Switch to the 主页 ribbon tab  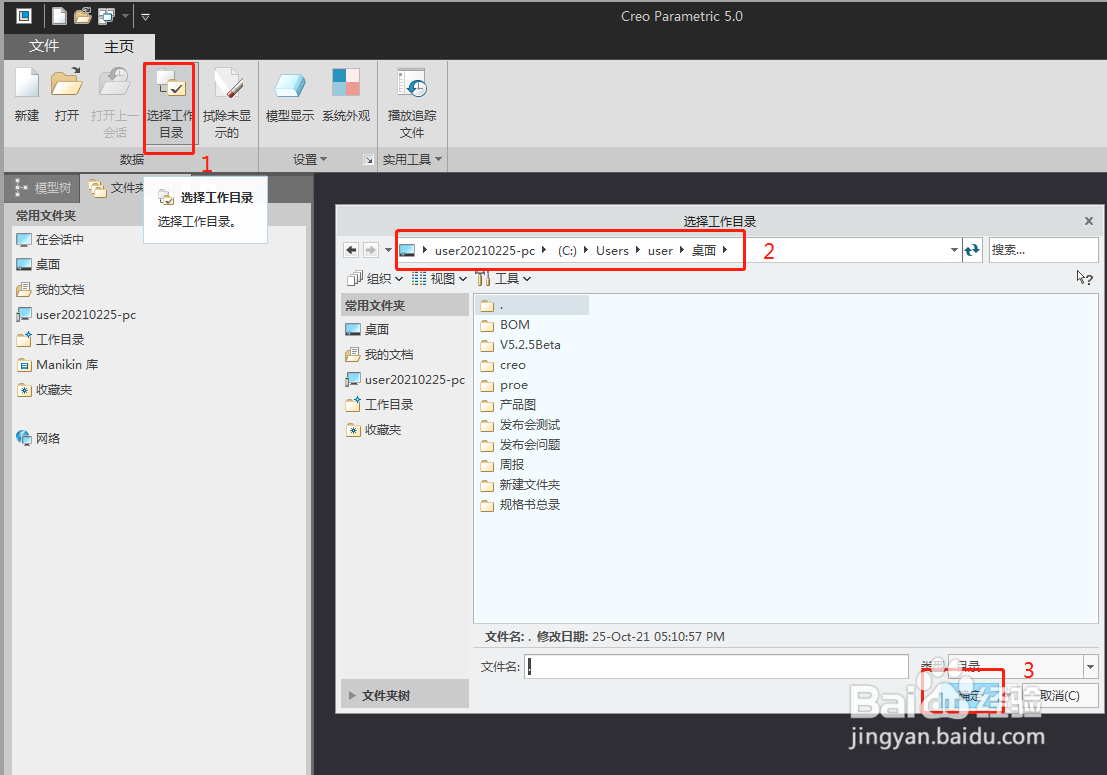coord(119,47)
